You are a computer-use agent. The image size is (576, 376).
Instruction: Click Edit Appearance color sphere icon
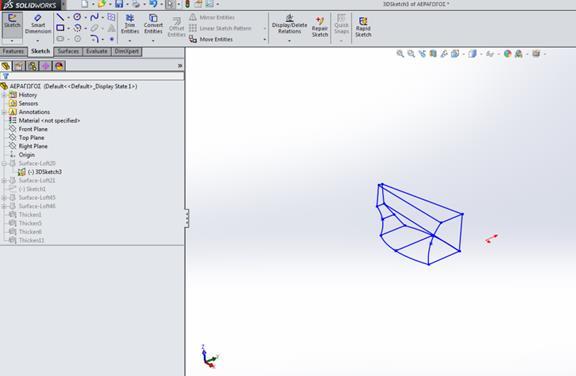tap(508, 54)
